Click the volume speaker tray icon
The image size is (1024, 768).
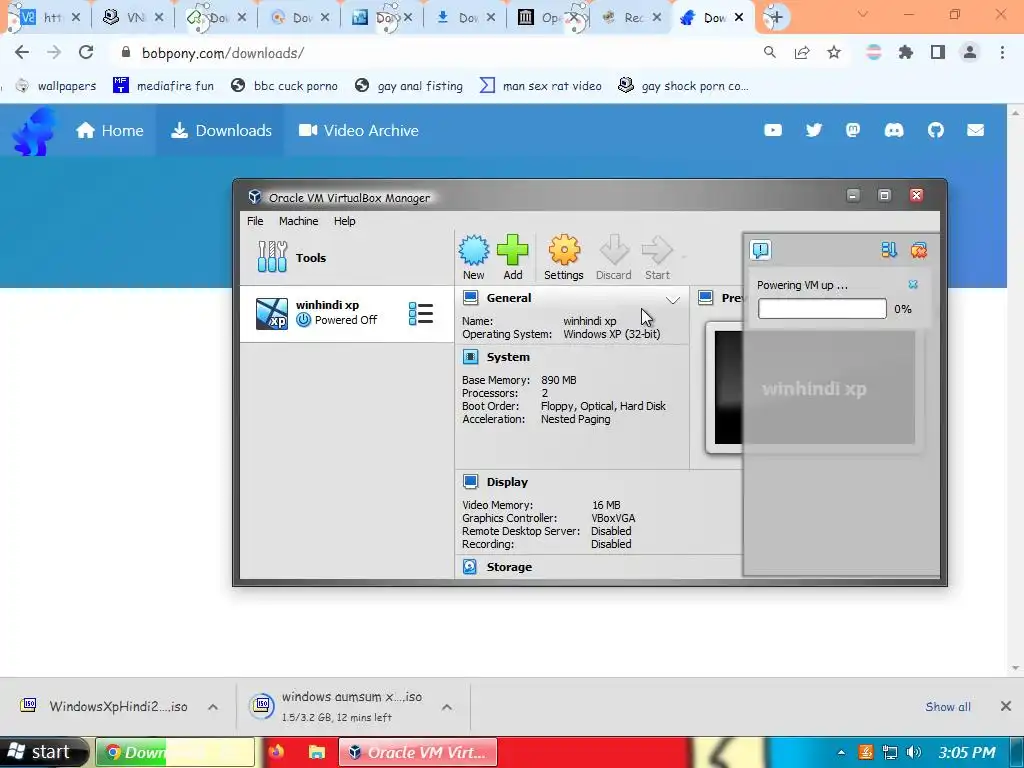click(914, 752)
